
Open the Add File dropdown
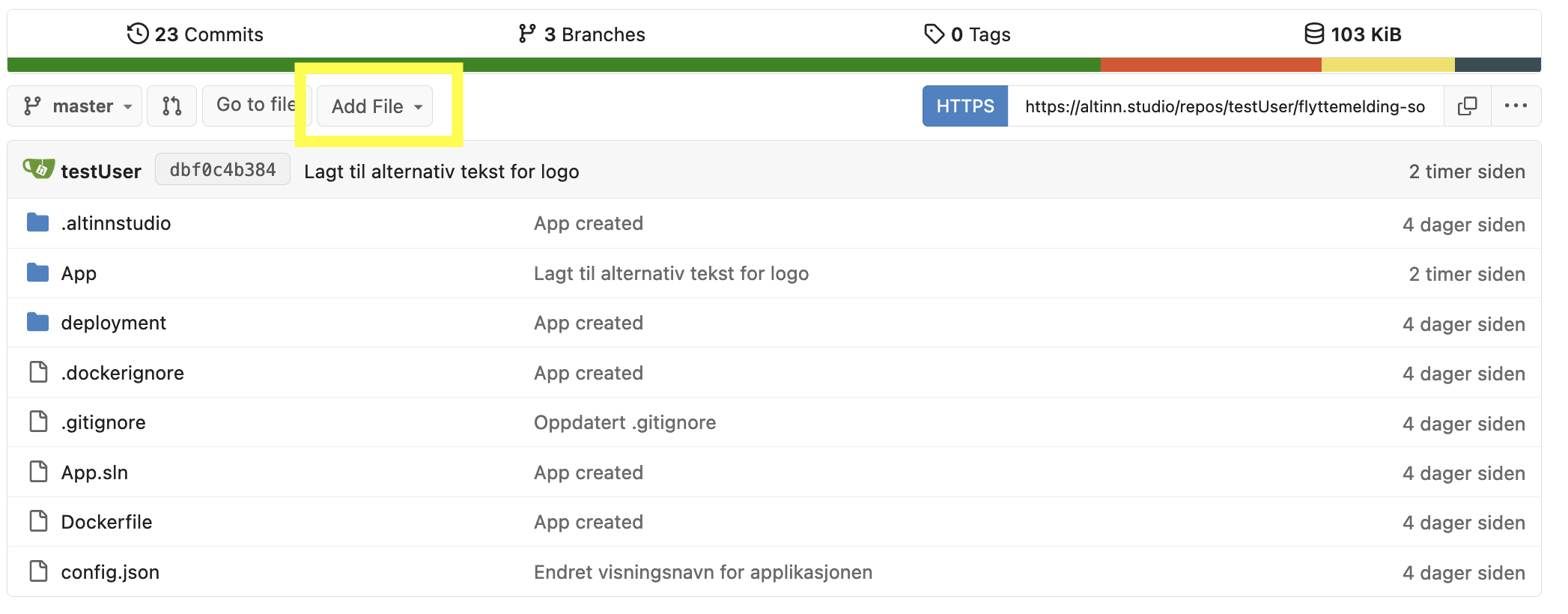pyautogui.click(x=375, y=106)
